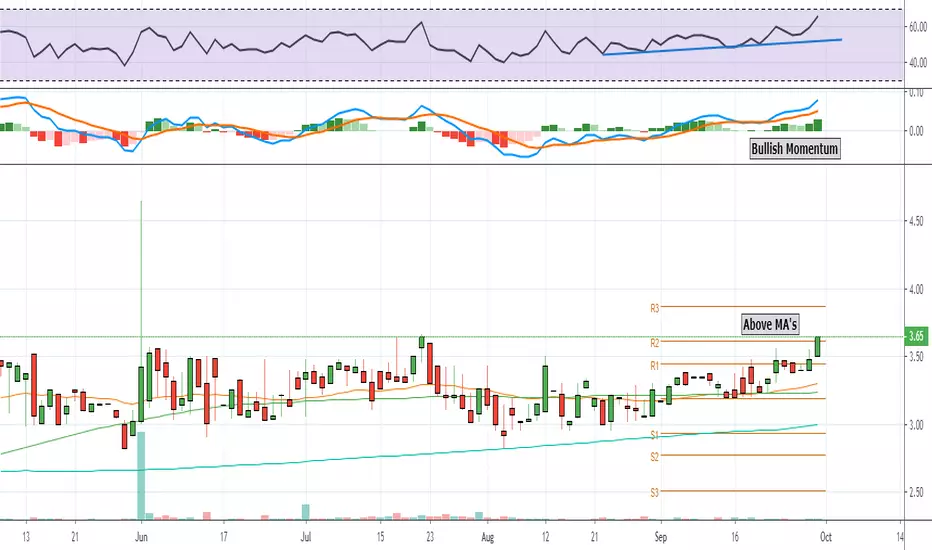Click the 12 date label on time axis

pyautogui.click(x=545, y=537)
